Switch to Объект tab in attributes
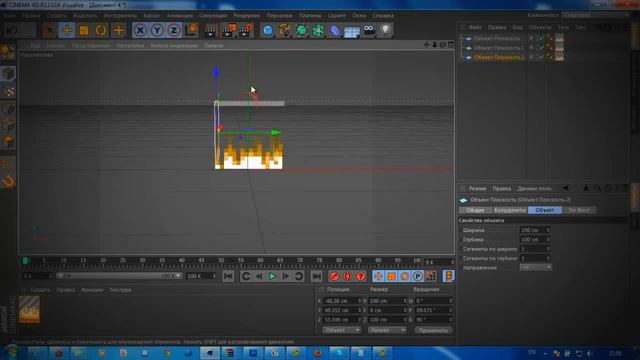The width and height of the screenshot is (640, 360). coord(544,210)
